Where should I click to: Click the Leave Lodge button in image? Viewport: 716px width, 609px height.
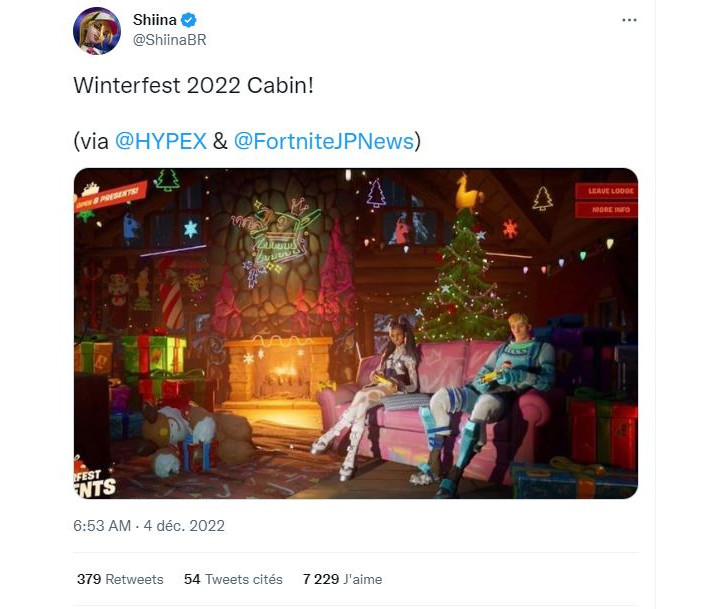tap(604, 191)
